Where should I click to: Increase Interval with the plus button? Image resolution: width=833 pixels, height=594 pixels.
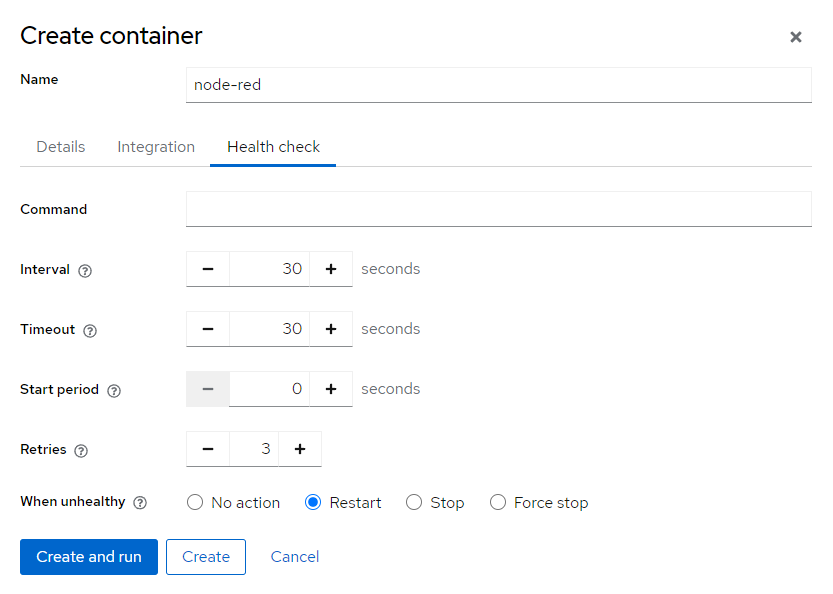331,269
